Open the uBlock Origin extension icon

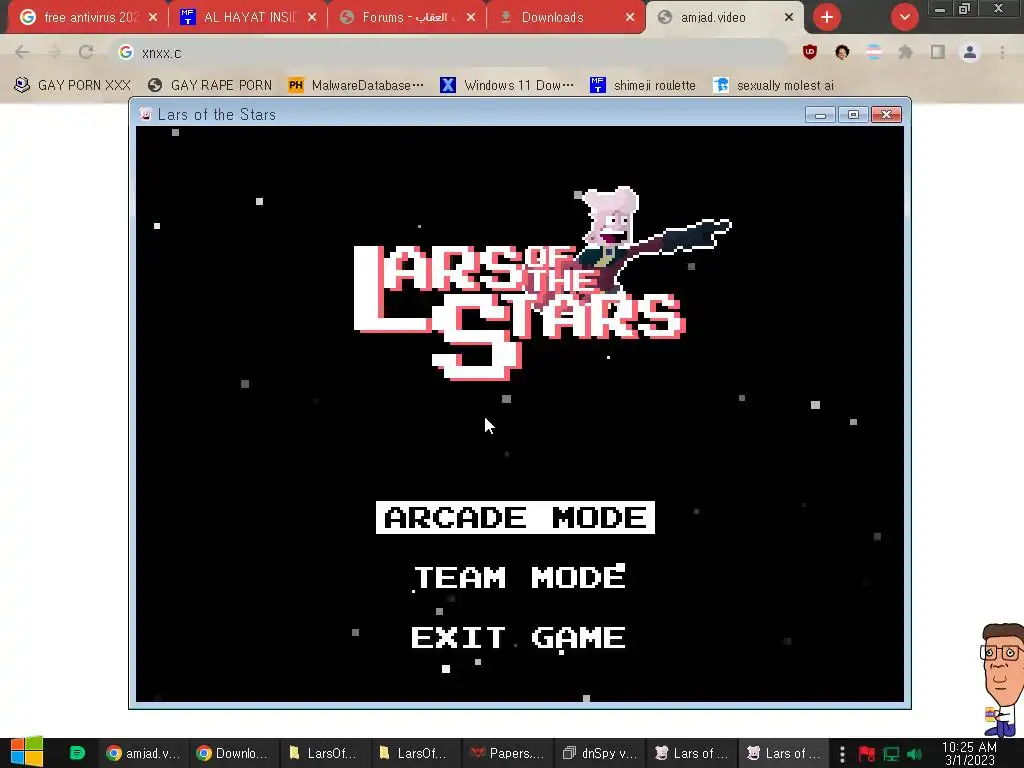(810, 52)
